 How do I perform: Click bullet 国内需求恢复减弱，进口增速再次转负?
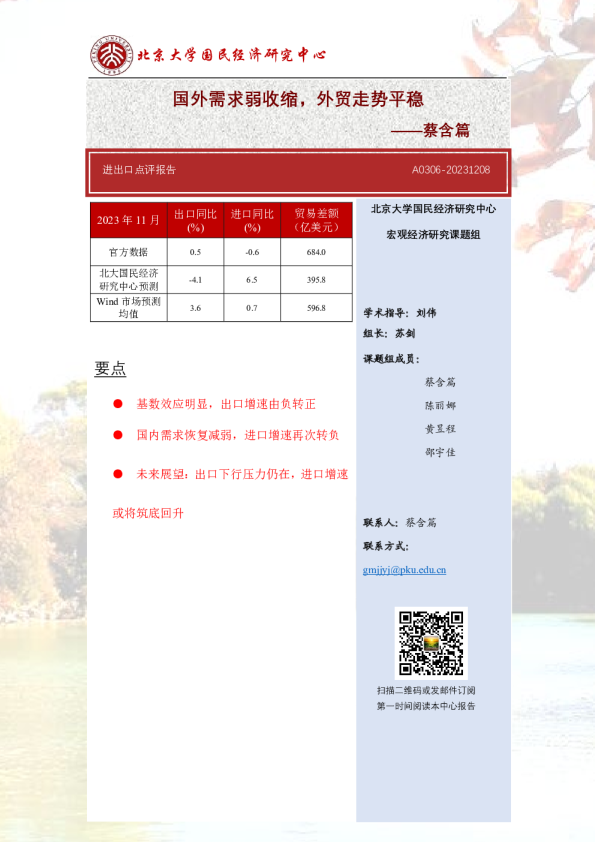[x=238, y=435]
